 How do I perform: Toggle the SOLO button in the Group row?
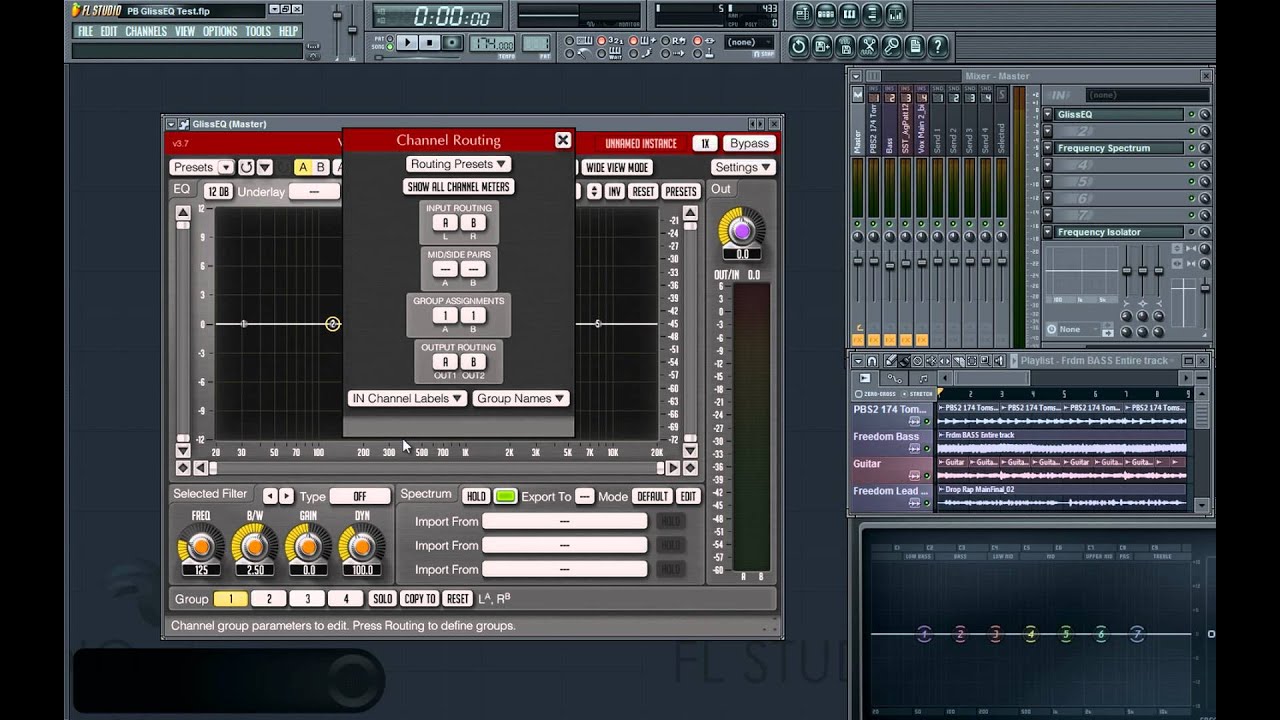tap(382, 599)
